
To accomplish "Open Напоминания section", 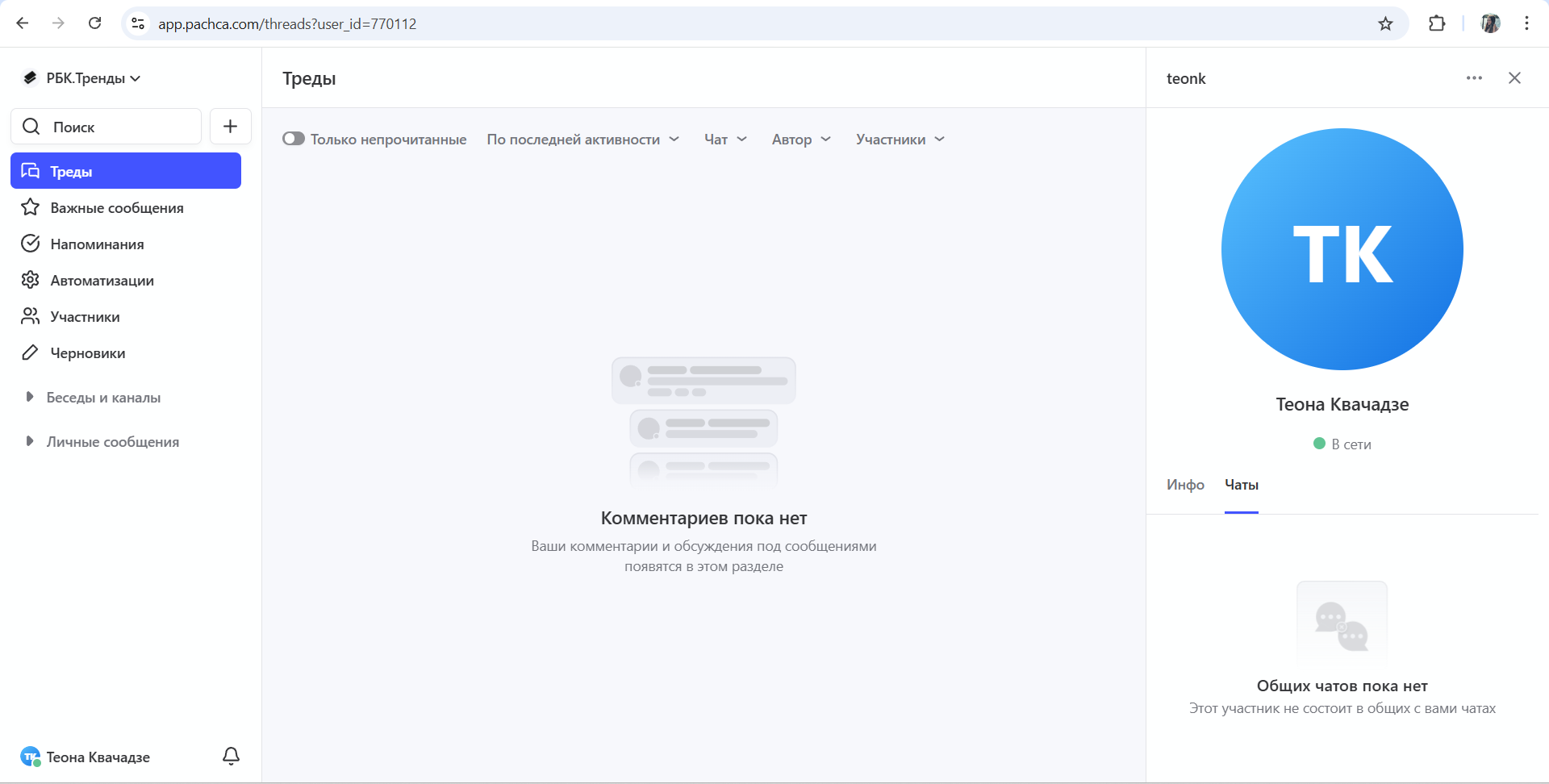I will [126, 244].
